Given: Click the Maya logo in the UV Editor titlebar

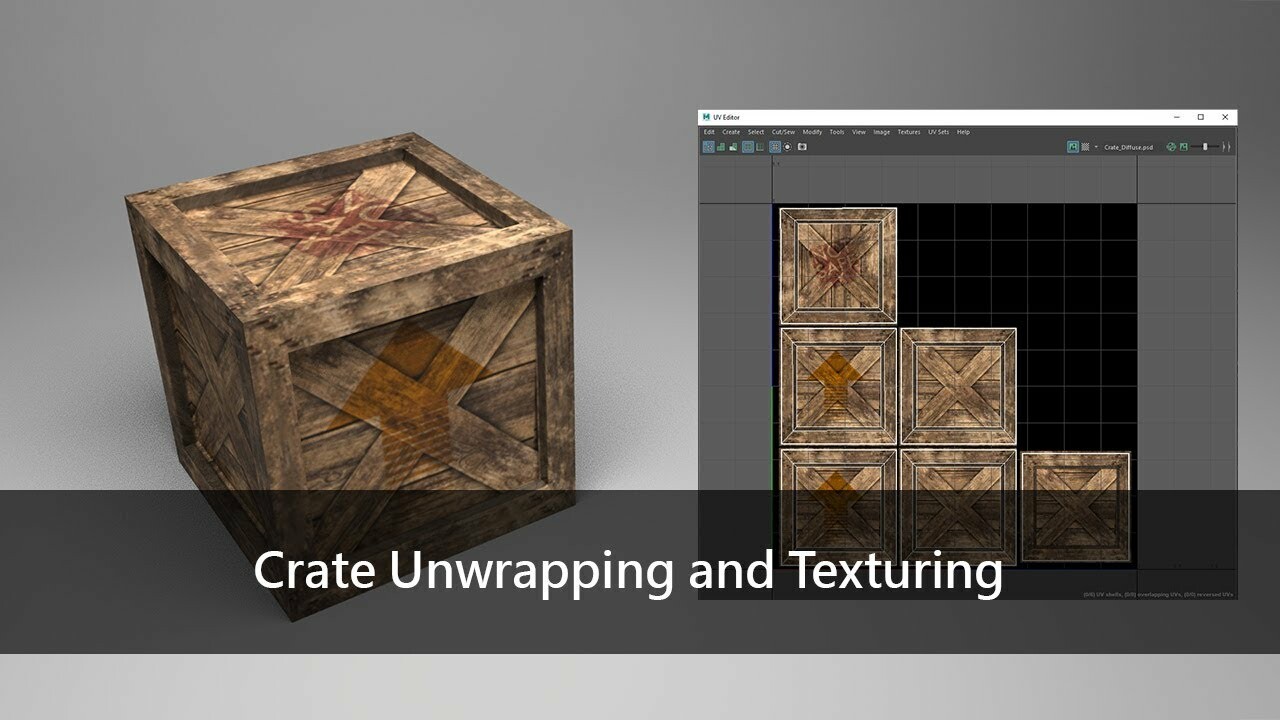Looking at the screenshot, I should click(708, 117).
